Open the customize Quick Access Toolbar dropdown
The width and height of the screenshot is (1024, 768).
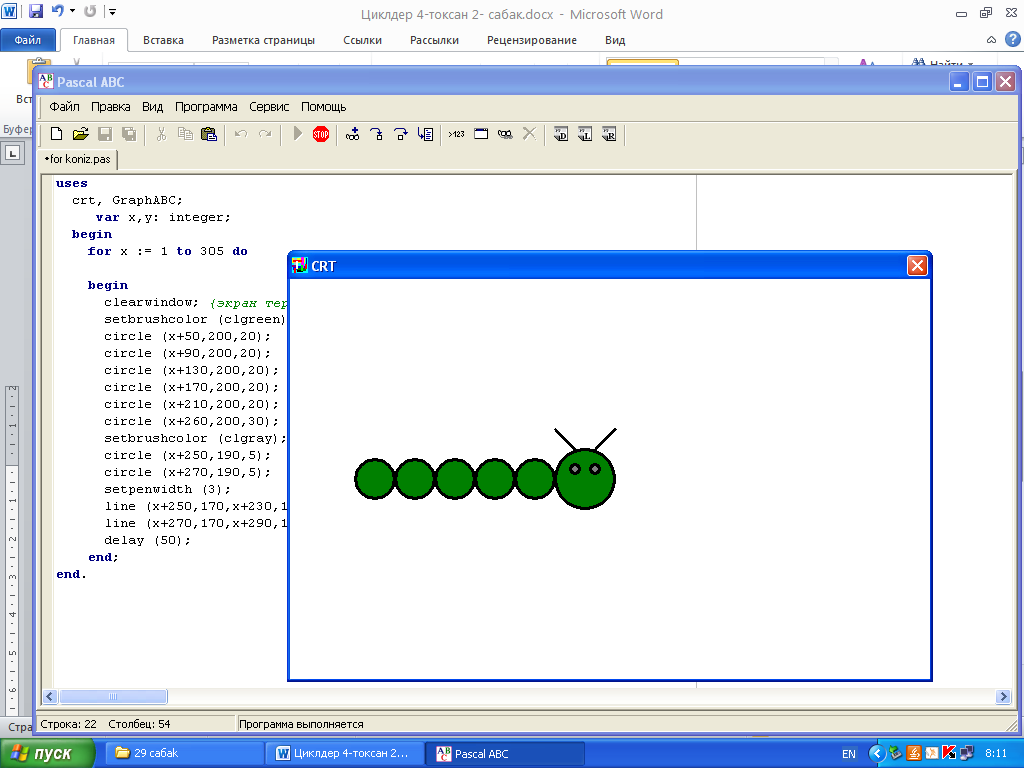click(x=112, y=12)
